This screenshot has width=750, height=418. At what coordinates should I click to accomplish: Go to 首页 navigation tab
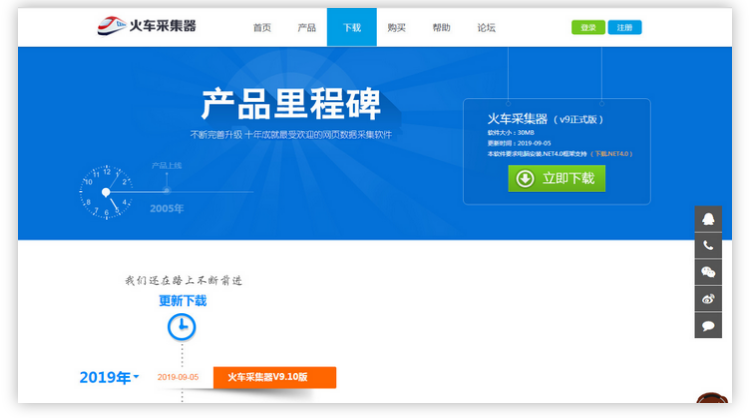pyautogui.click(x=262, y=28)
